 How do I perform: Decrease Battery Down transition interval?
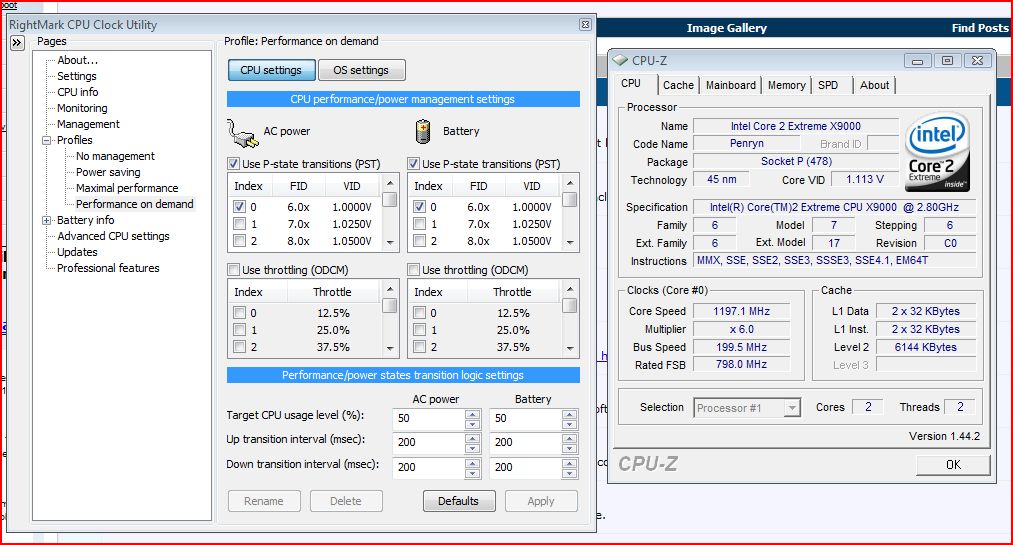coord(569,473)
